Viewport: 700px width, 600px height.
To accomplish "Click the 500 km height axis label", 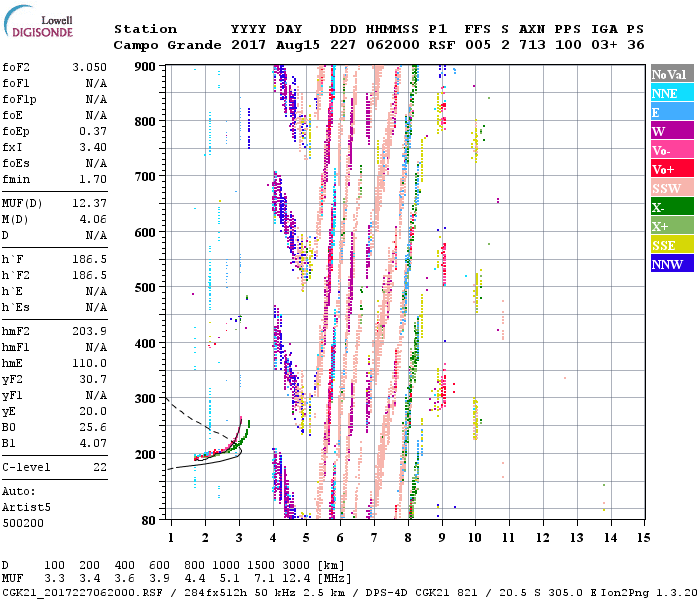I will coord(145,288).
